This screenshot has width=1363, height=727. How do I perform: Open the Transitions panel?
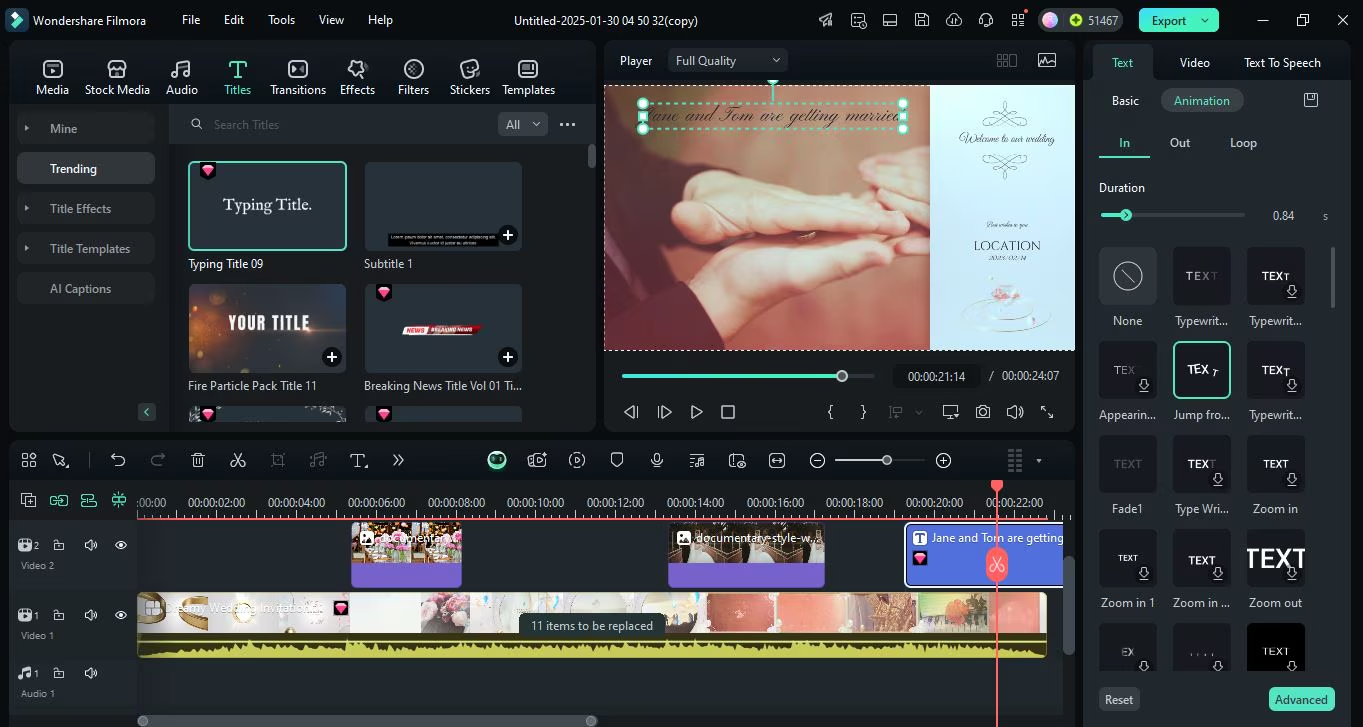[298, 77]
